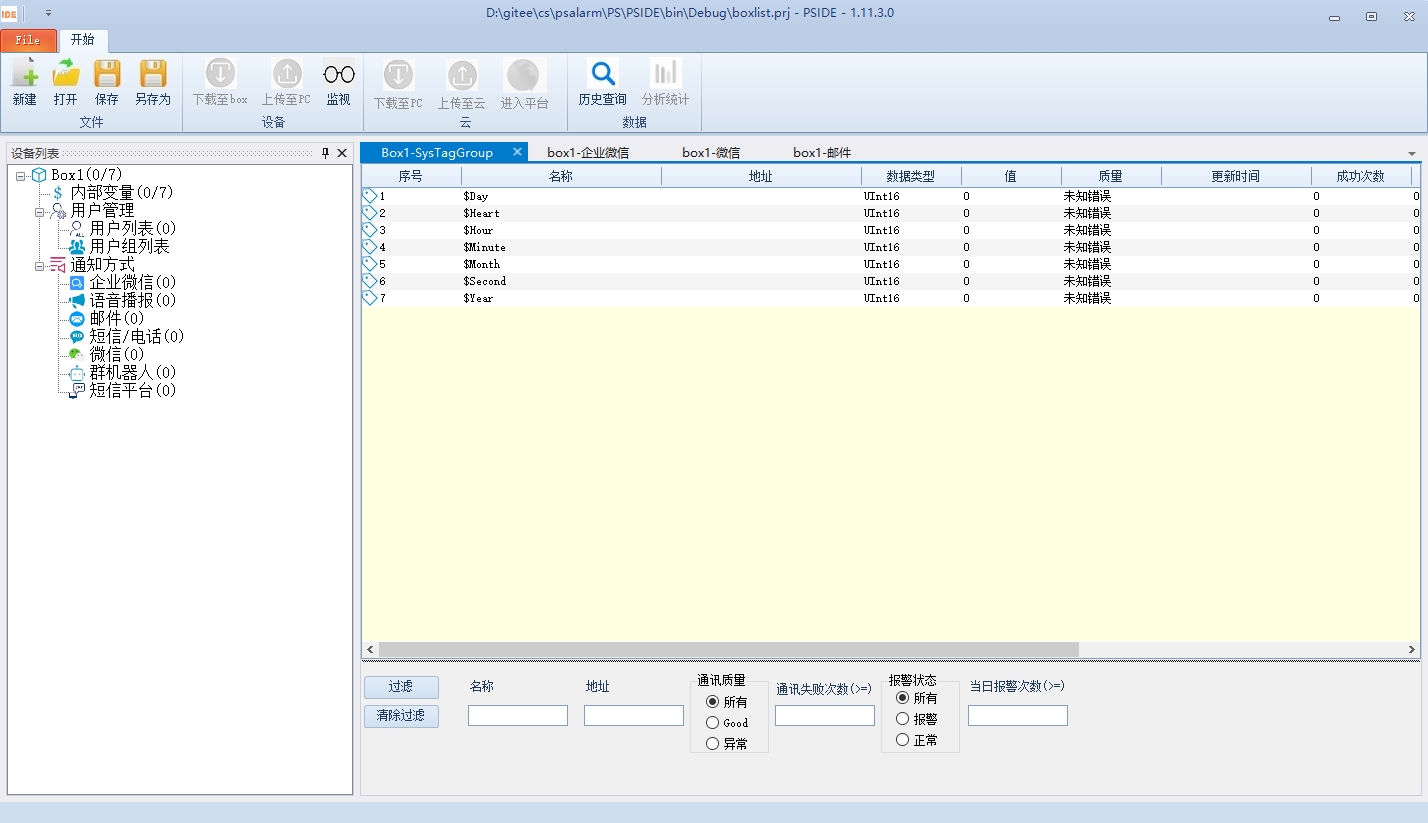Click tag icon of $Day row
Screen dimensions: 1428x823
tap(369, 196)
